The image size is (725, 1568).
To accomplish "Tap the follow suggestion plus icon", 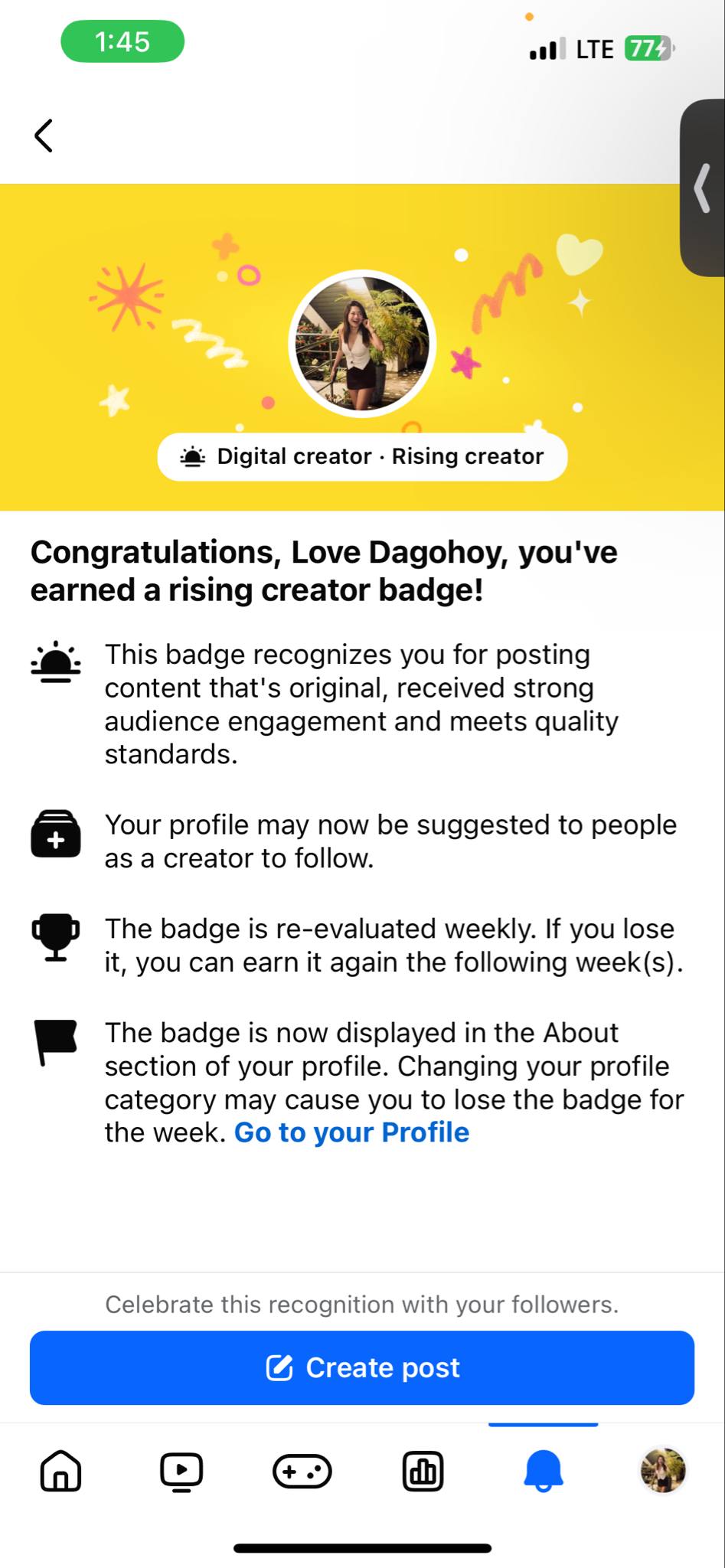I will coord(55,833).
